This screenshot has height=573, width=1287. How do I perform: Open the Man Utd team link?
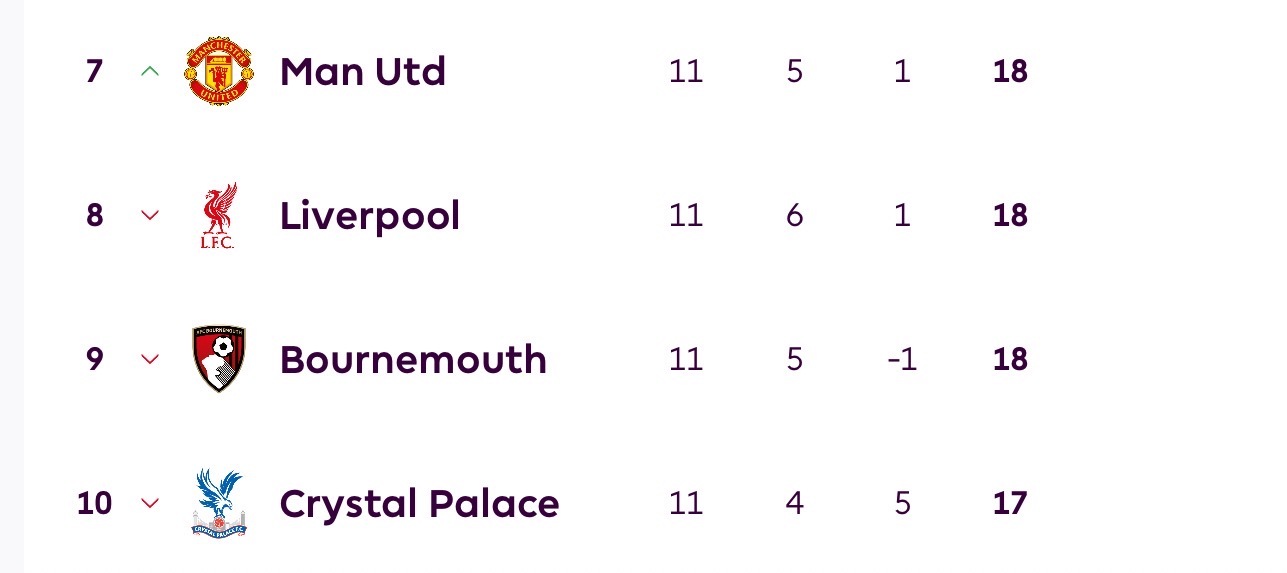click(363, 72)
